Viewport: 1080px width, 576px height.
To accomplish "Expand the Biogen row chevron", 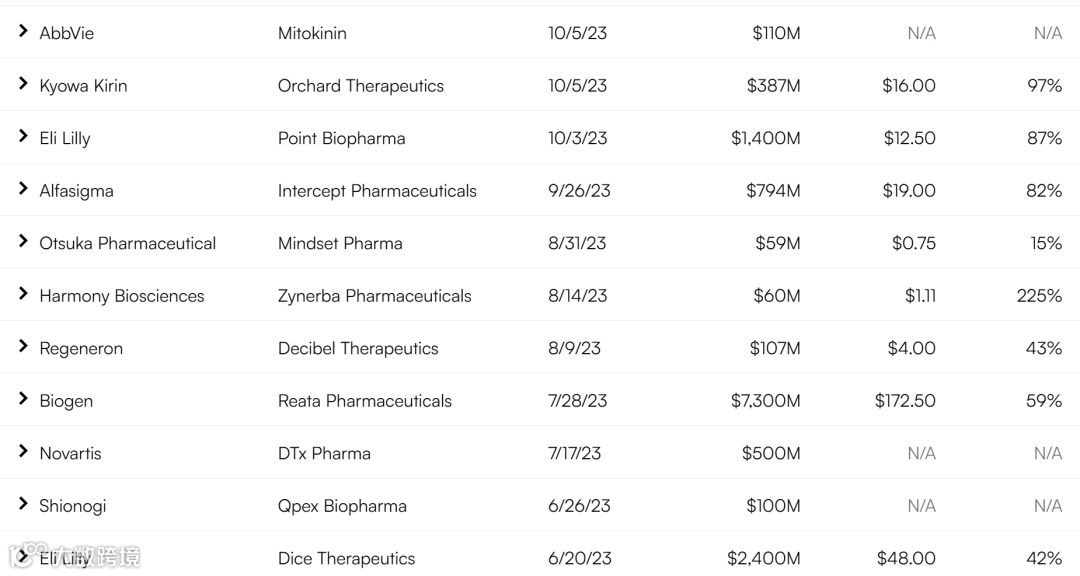I will 23,399.
